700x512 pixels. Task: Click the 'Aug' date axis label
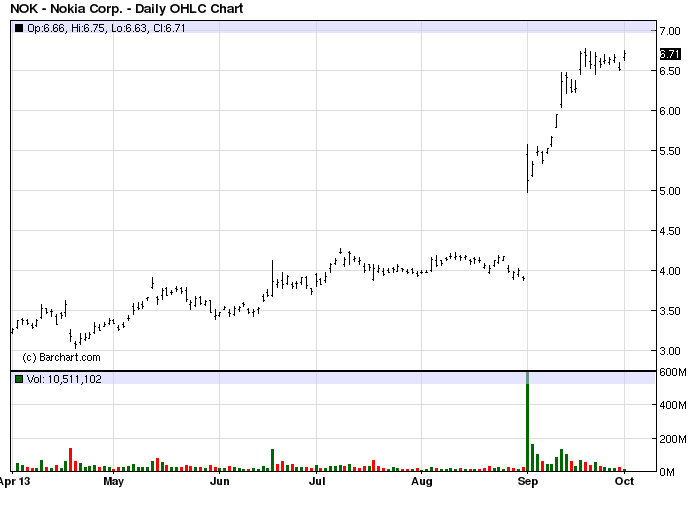422,481
